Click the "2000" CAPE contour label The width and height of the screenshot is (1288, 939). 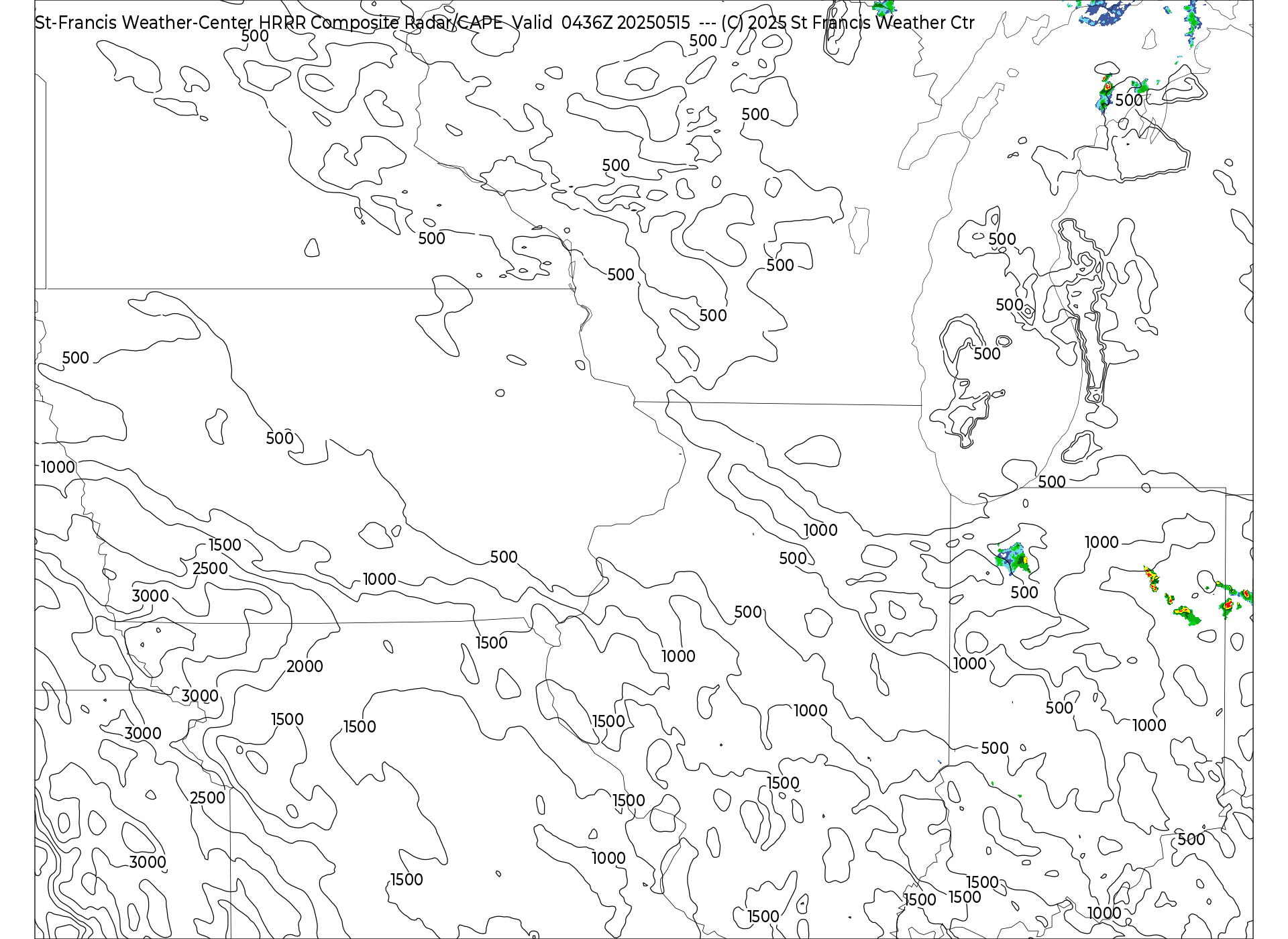click(305, 666)
